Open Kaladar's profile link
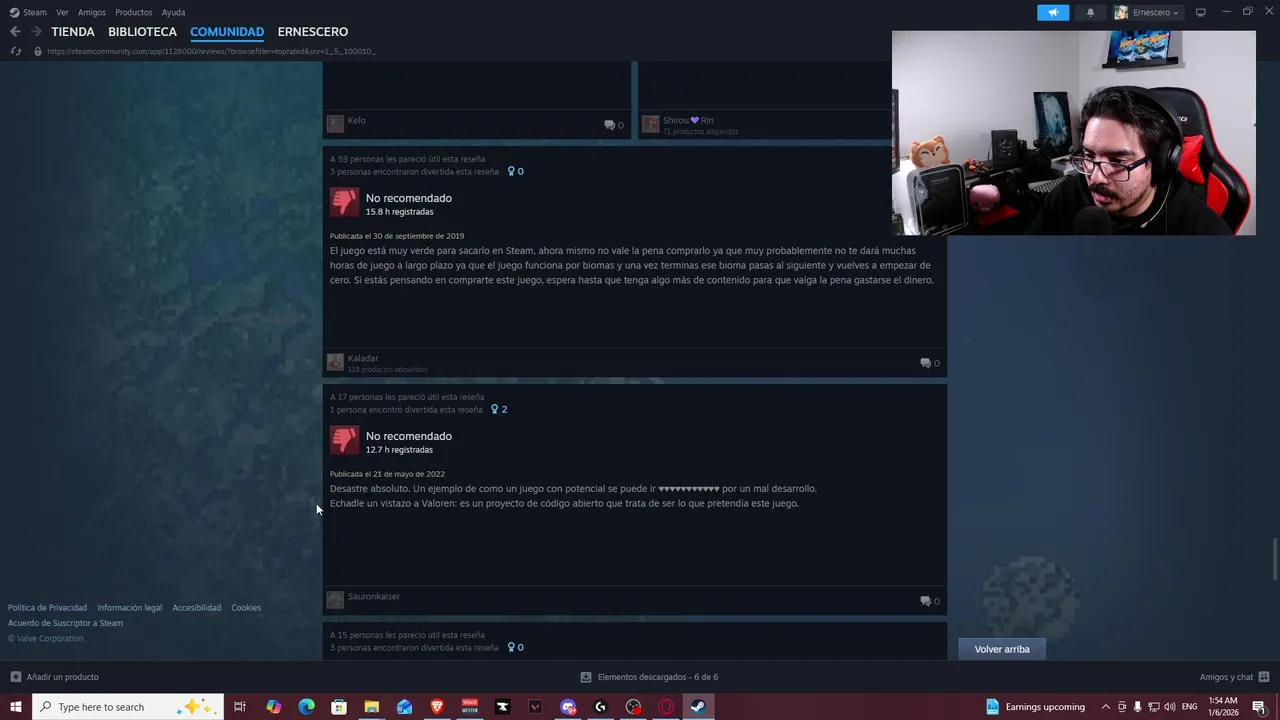 coord(363,358)
